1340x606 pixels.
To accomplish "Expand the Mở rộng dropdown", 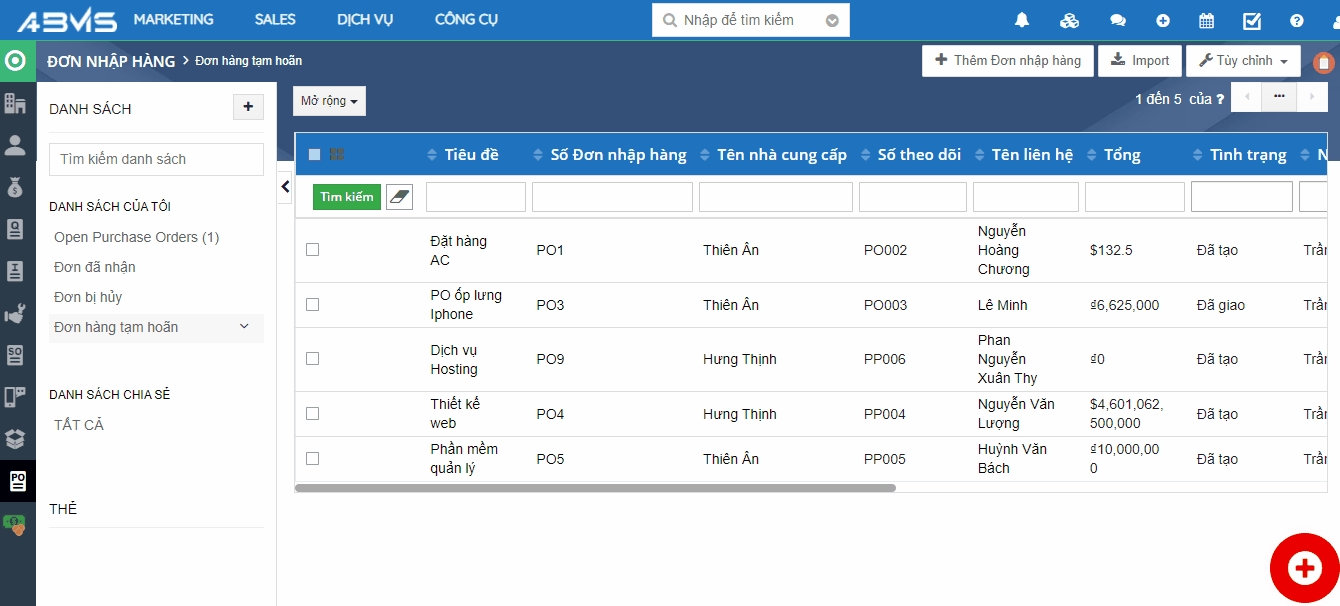I will click(329, 101).
